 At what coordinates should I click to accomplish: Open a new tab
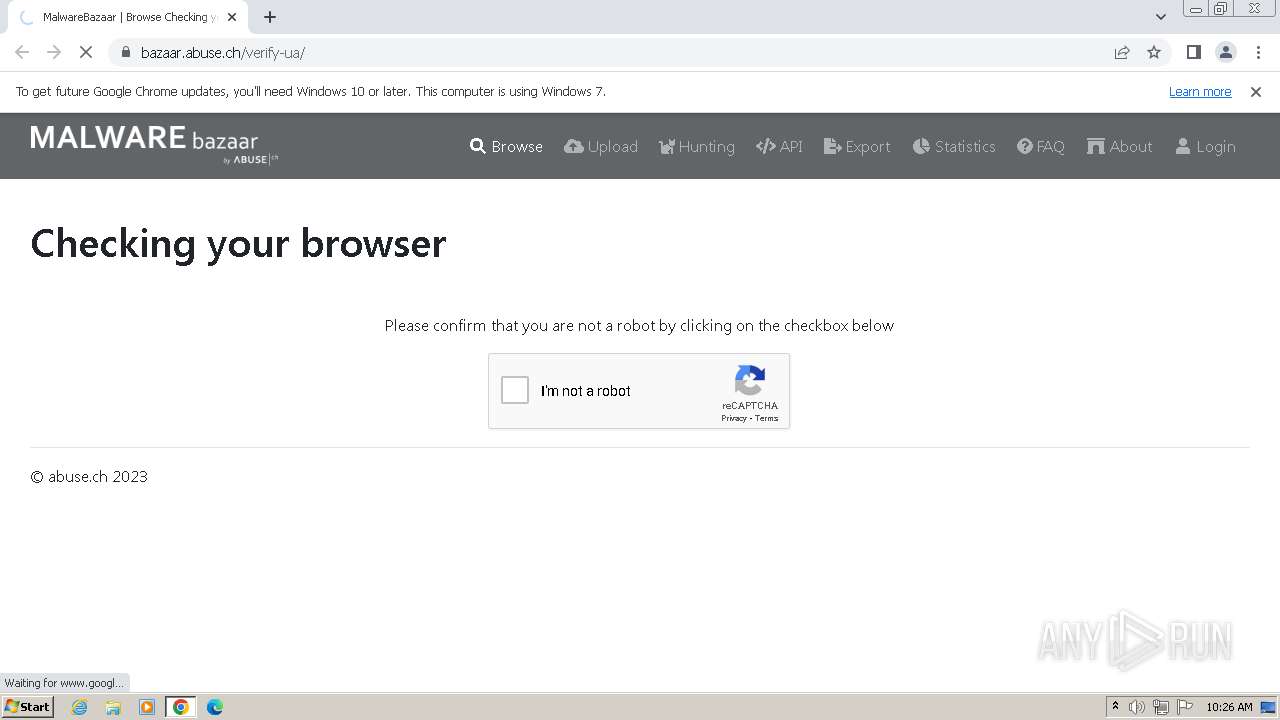click(x=270, y=17)
